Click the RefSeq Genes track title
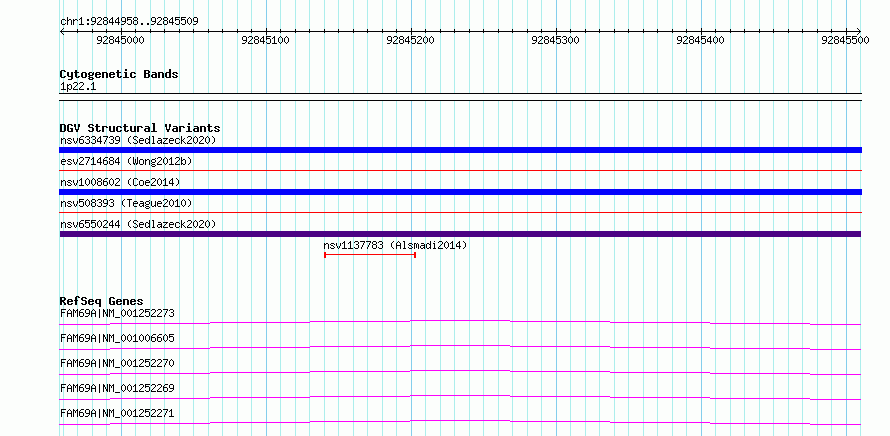This screenshot has height=436, width=890. 102,301
